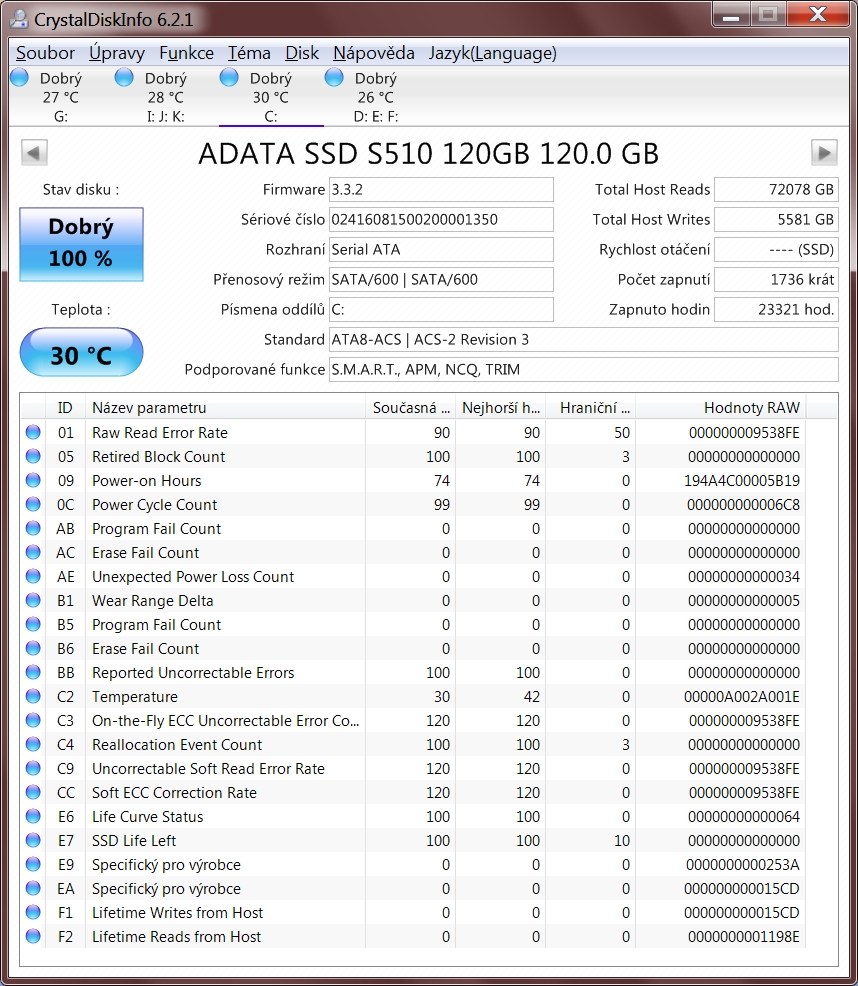Click the Podporované funkce field
Viewport: 858px width, 986px height.
pyautogui.click(x=584, y=370)
